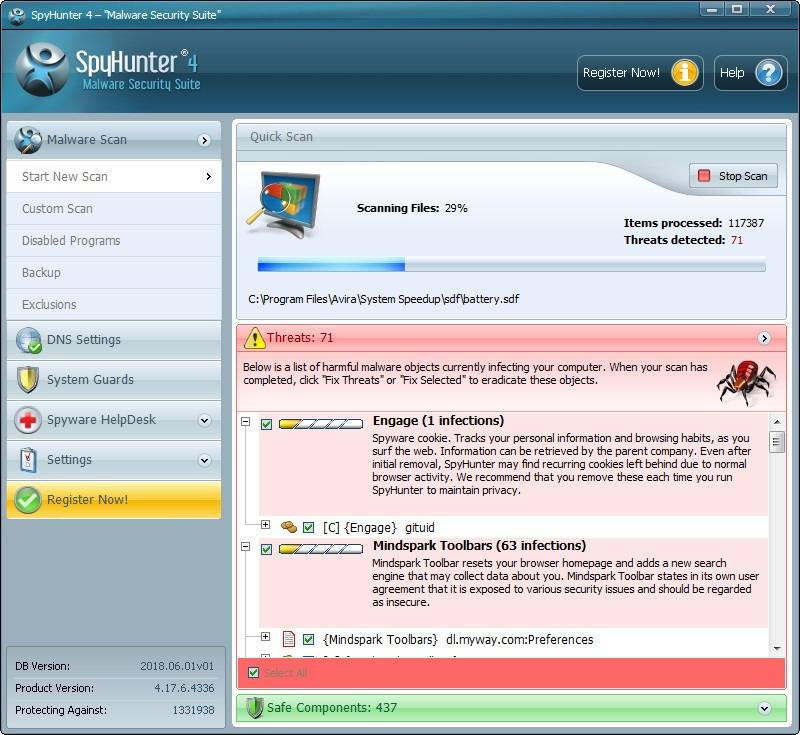Open the Exclusions sidebar item

pyautogui.click(x=114, y=305)
